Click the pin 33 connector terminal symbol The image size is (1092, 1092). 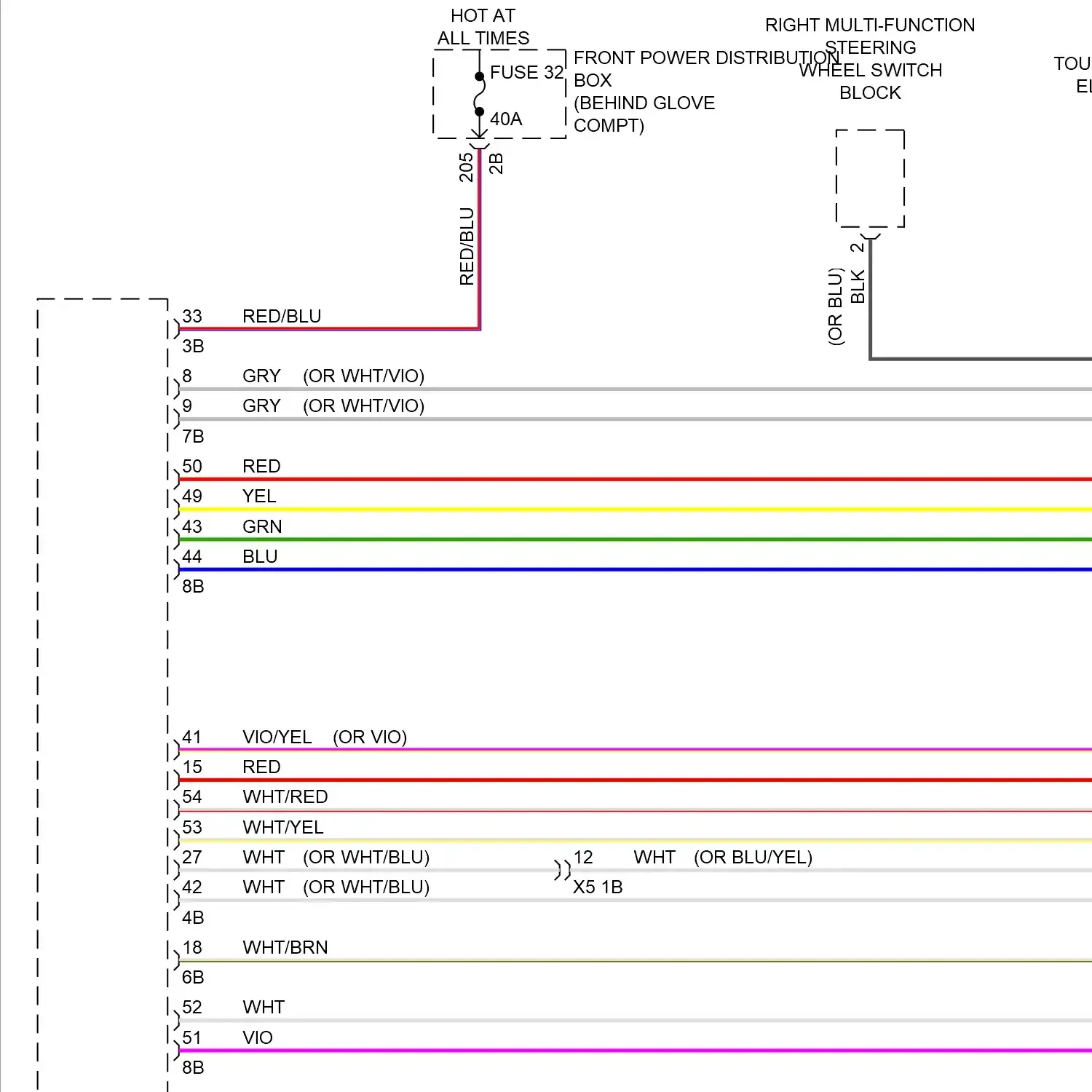175,329
